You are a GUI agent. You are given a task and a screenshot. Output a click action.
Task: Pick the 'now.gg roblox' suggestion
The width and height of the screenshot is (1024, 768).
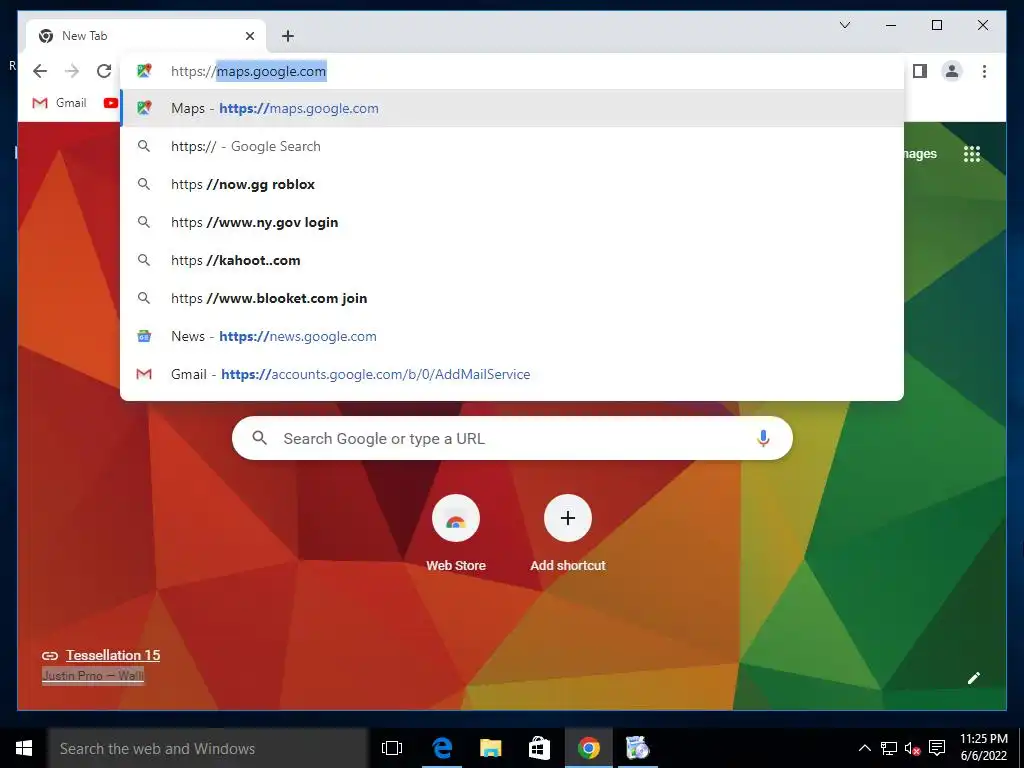(x=512, y=184)
